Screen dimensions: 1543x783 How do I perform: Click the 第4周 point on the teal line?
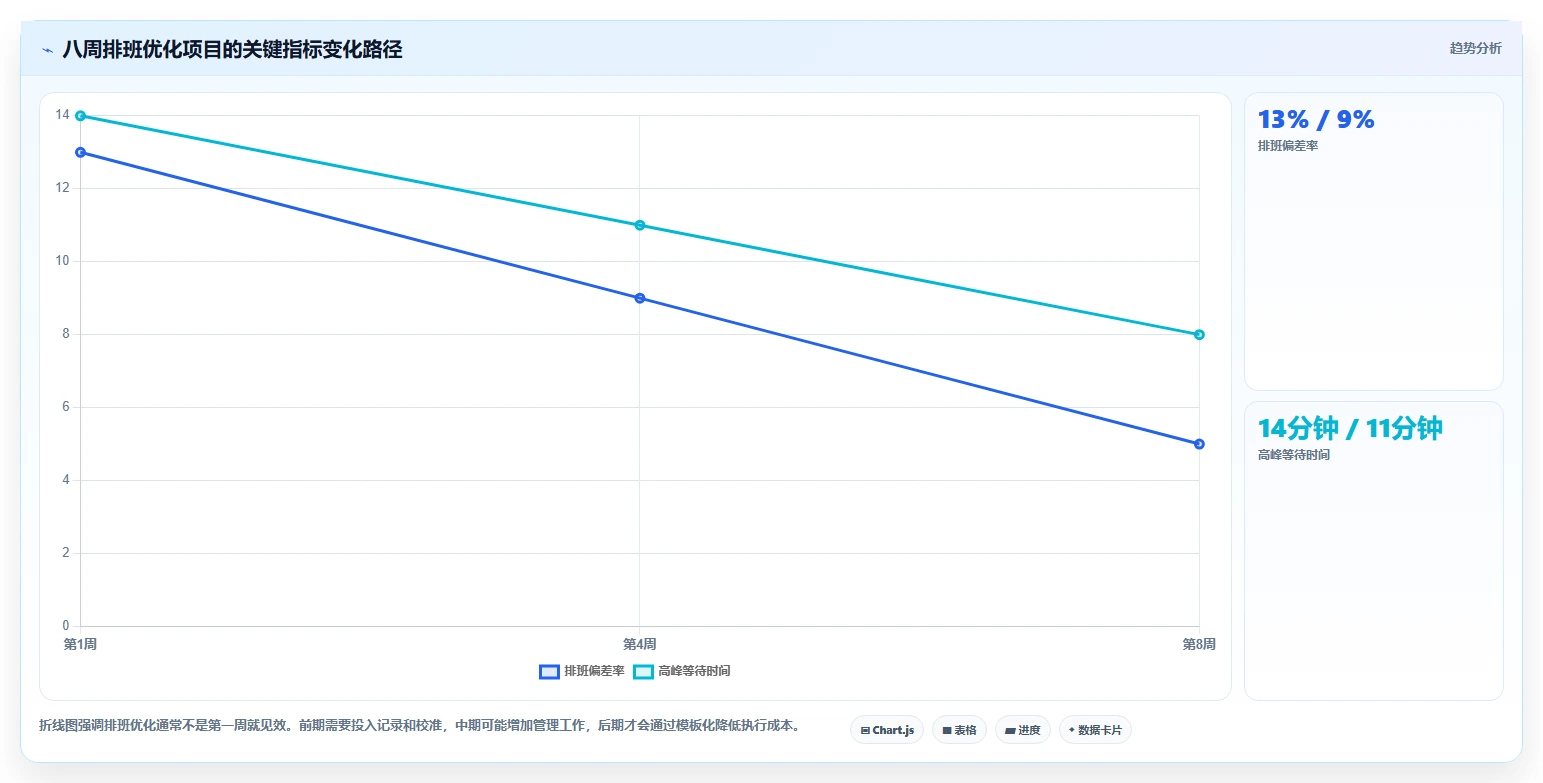[x=640, y=225]
